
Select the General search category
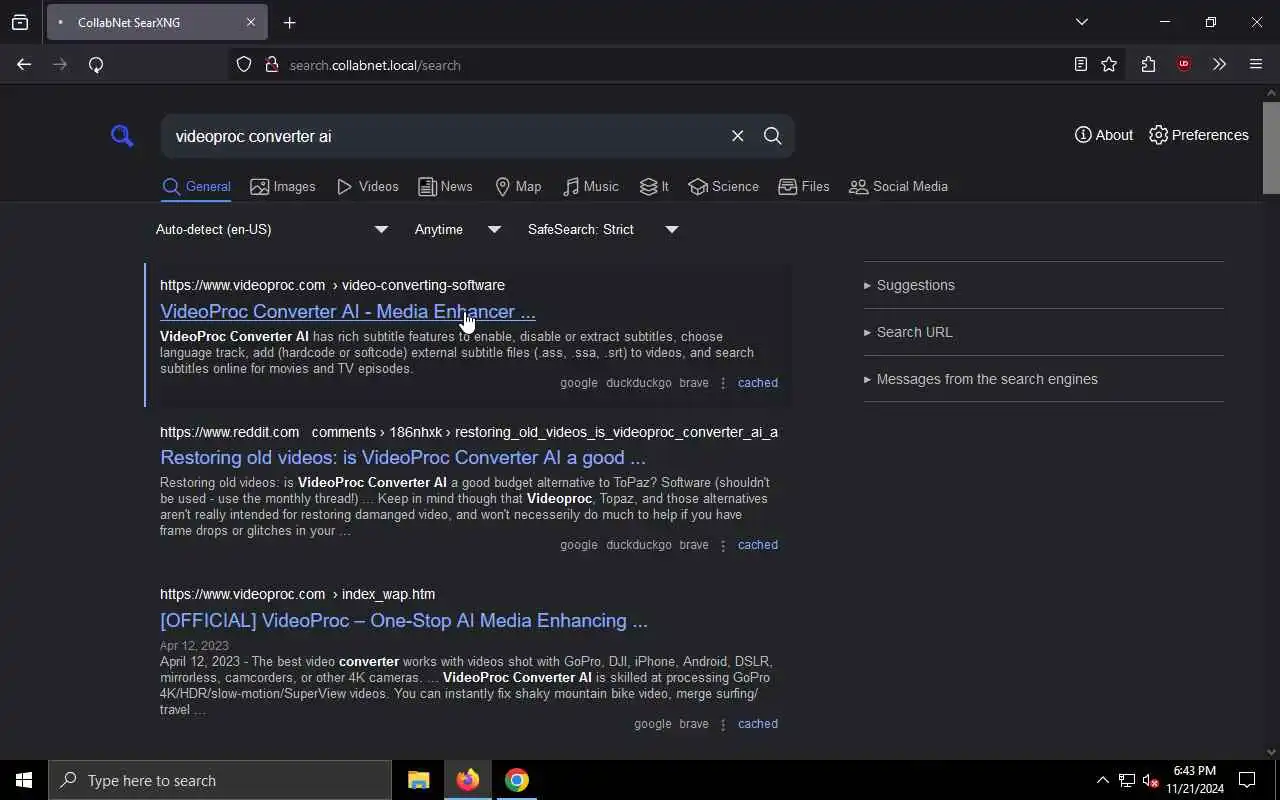[197, 187]
